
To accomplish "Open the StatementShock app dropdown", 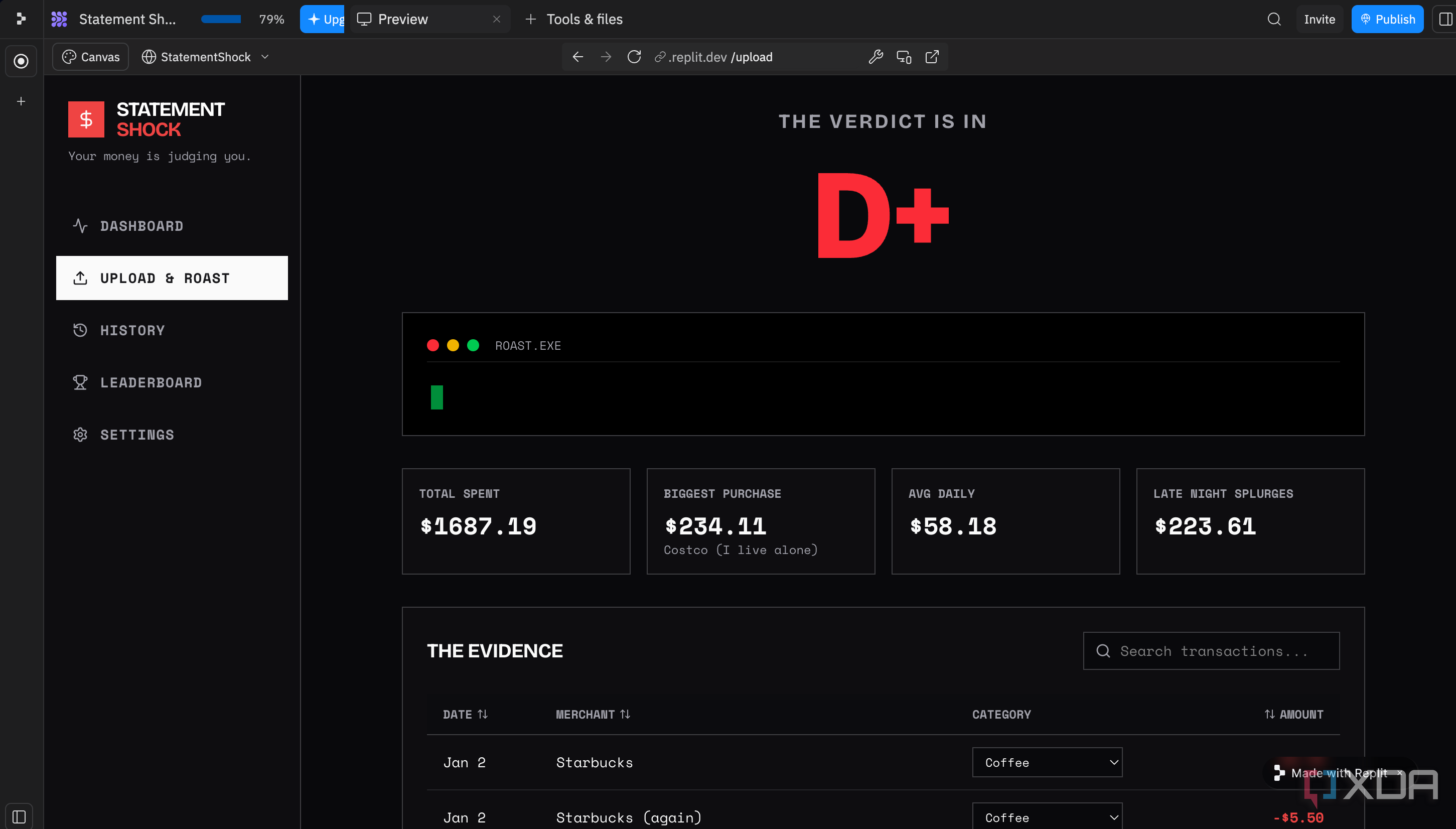I will 205,57.
